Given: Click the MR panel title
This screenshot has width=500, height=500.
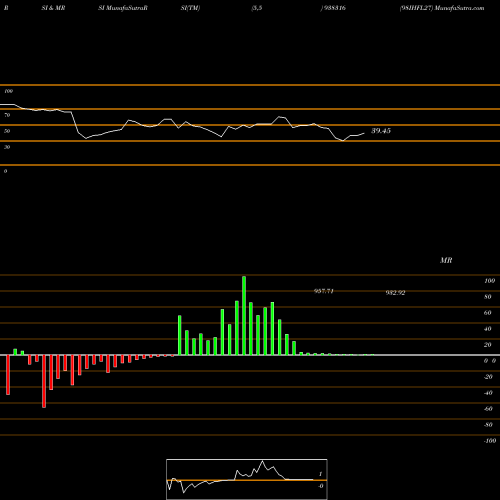Looking at the screenshot, I should pos(446,260).
